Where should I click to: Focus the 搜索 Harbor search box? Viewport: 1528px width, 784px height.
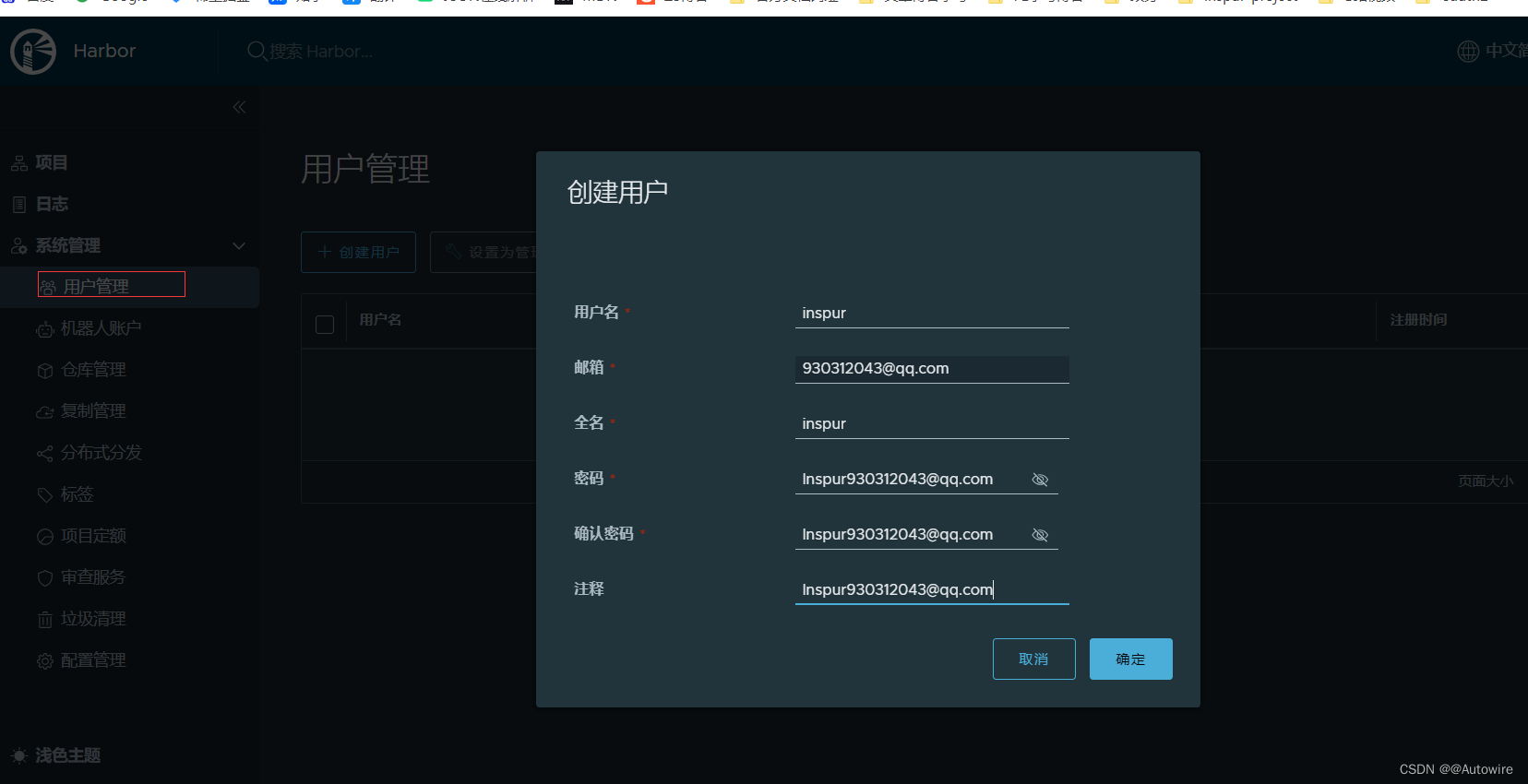tap(322, 52)
